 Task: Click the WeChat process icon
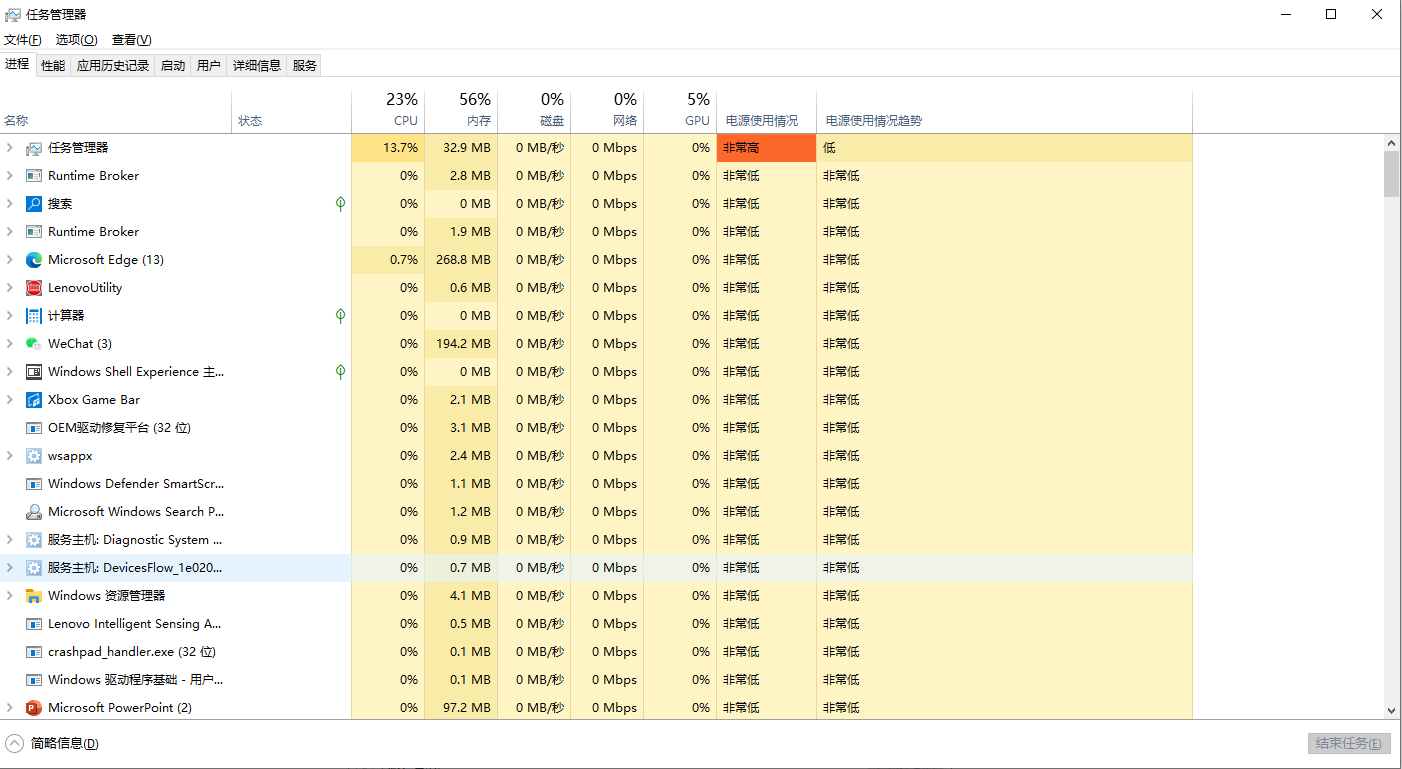(34, 344)
